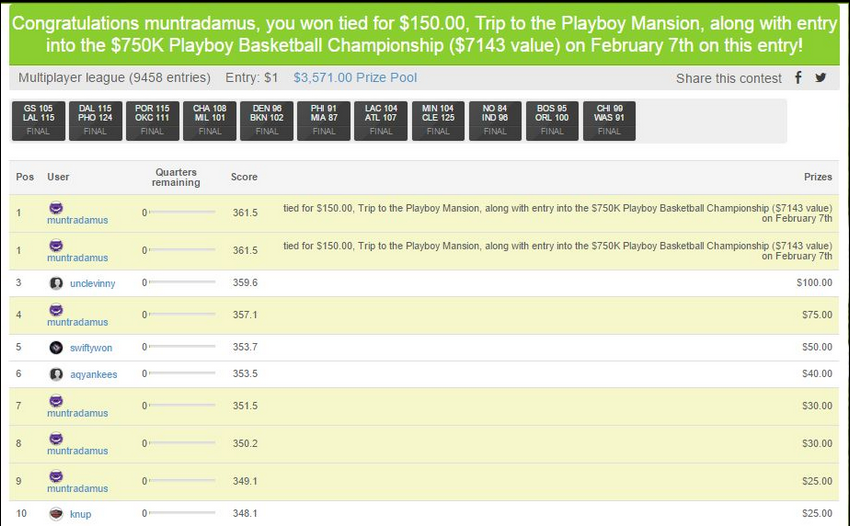Click knup's avatar icon

56,514
